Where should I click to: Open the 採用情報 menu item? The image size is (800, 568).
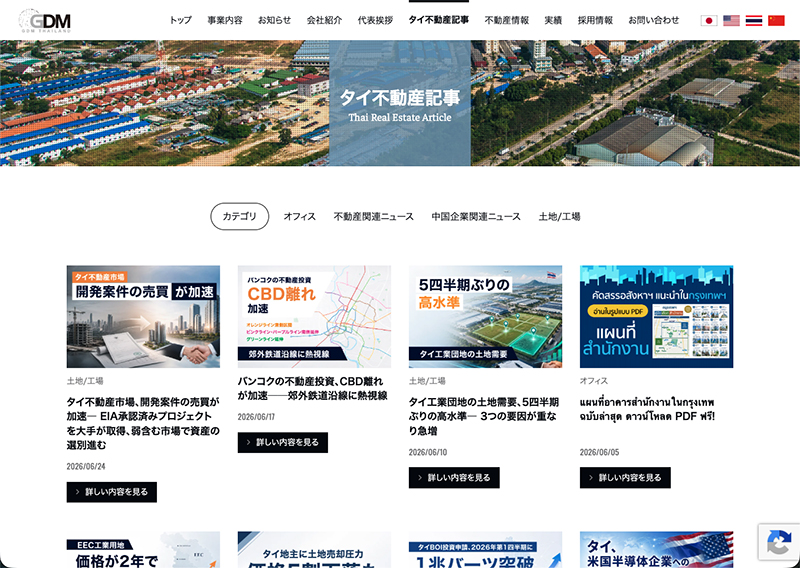pos(595,20)
